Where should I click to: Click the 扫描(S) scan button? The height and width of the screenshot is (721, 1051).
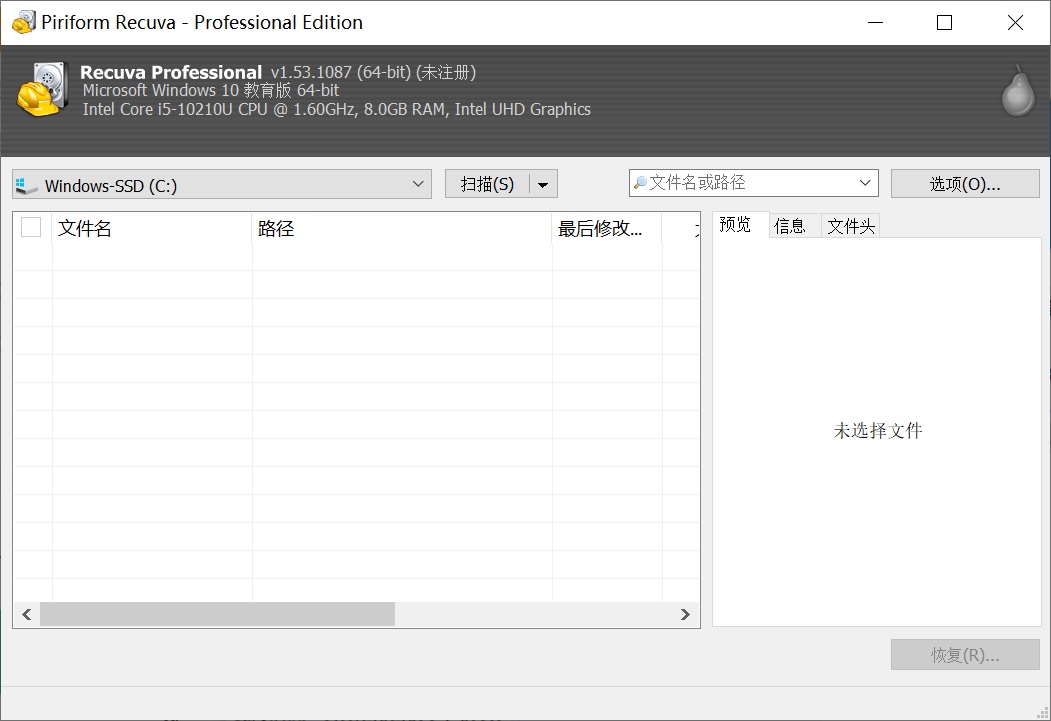tap(487, 184)
